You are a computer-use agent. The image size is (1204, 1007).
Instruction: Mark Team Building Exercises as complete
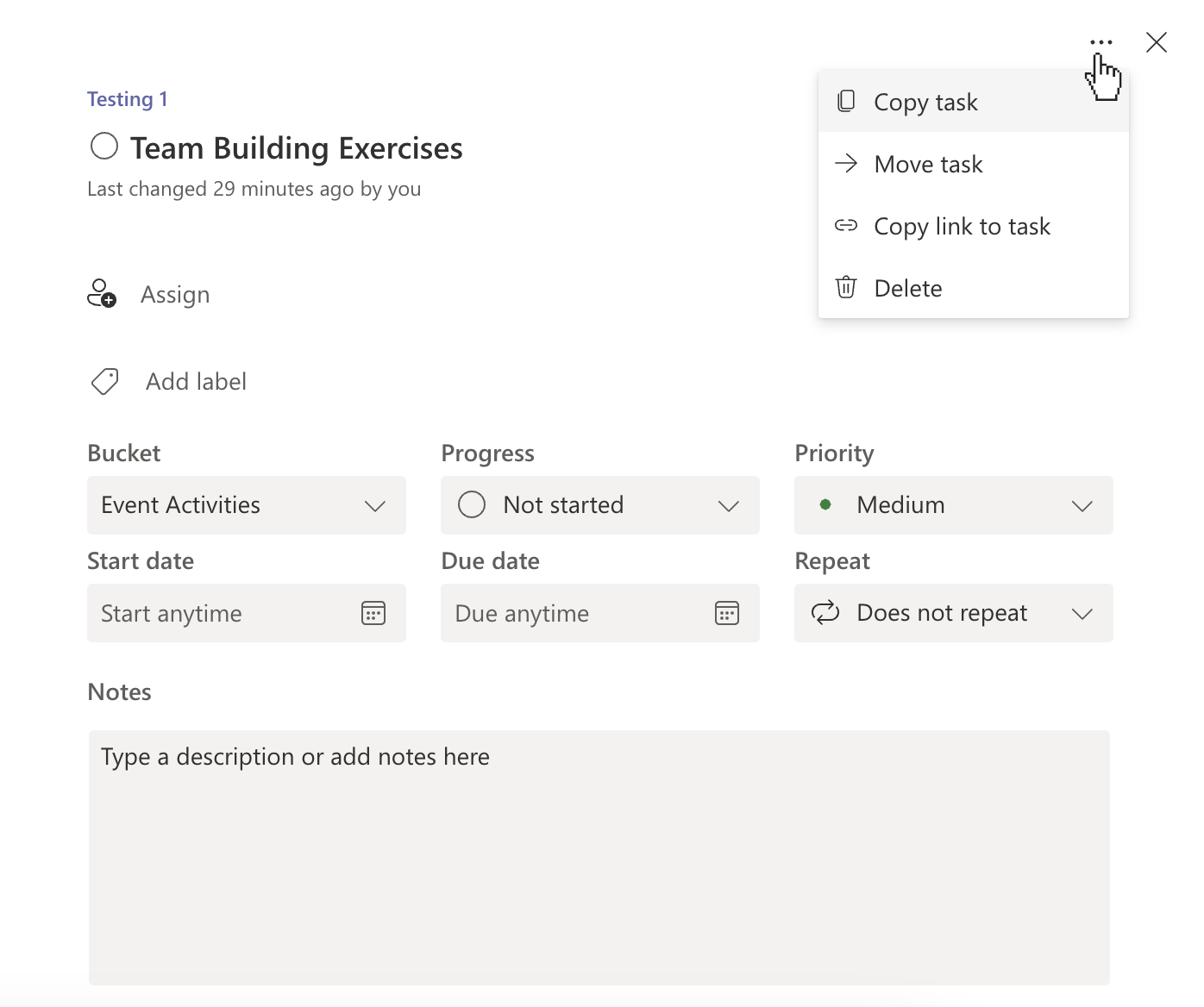click(103, 147)
